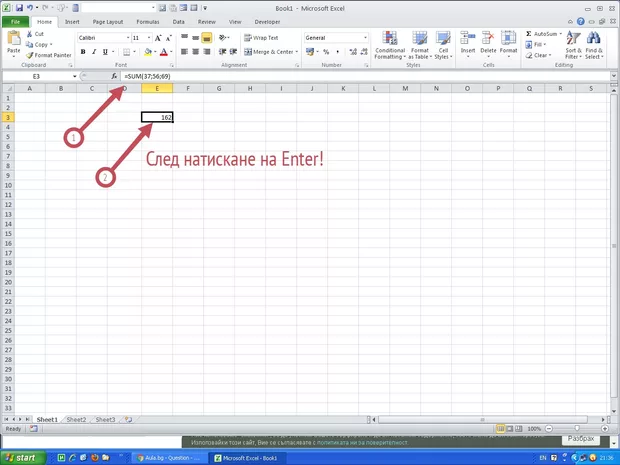Click the green File button
This screenshot has width=620, height=465.
click(x=15, y=20)
